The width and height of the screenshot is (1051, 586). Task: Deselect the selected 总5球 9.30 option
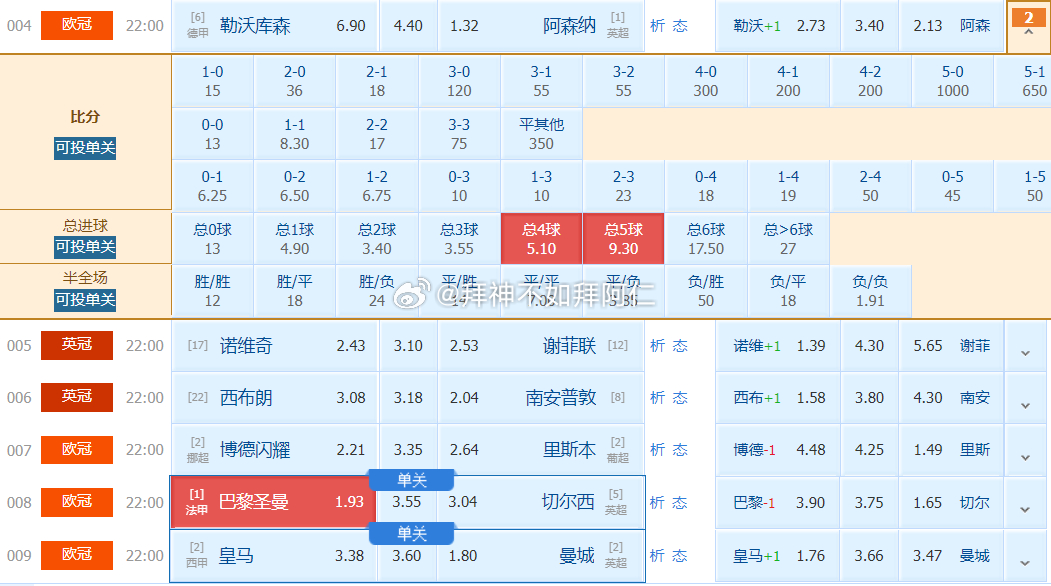coord(623,238)
